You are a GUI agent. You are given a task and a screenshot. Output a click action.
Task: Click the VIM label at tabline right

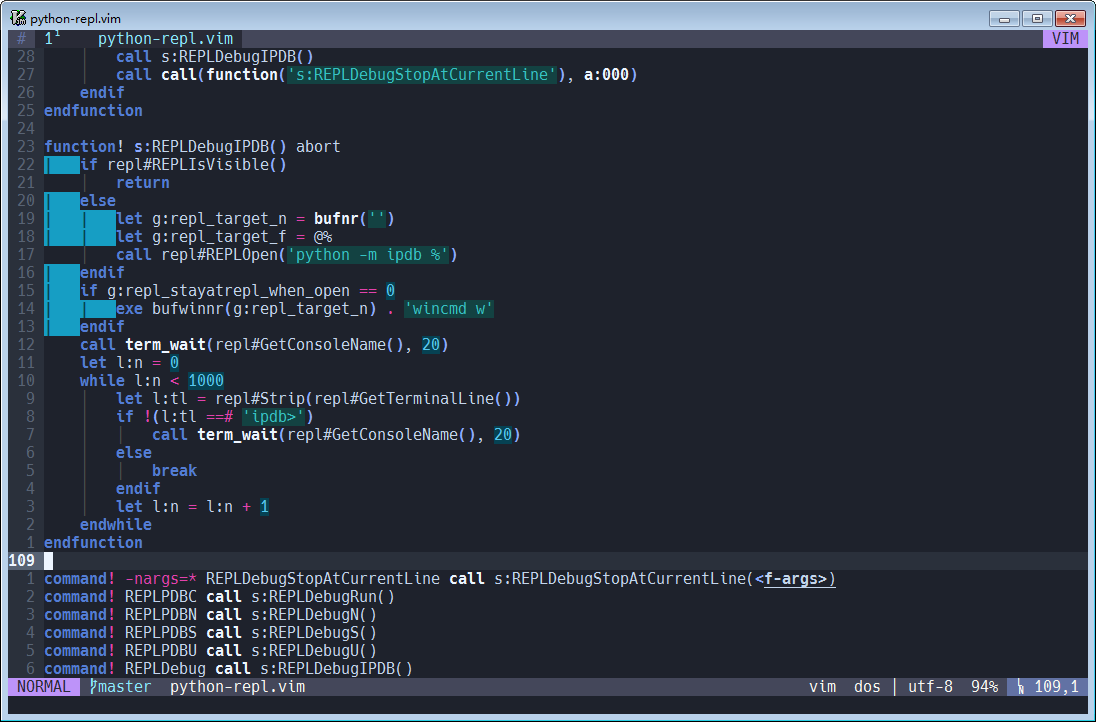click(1065, 38)
